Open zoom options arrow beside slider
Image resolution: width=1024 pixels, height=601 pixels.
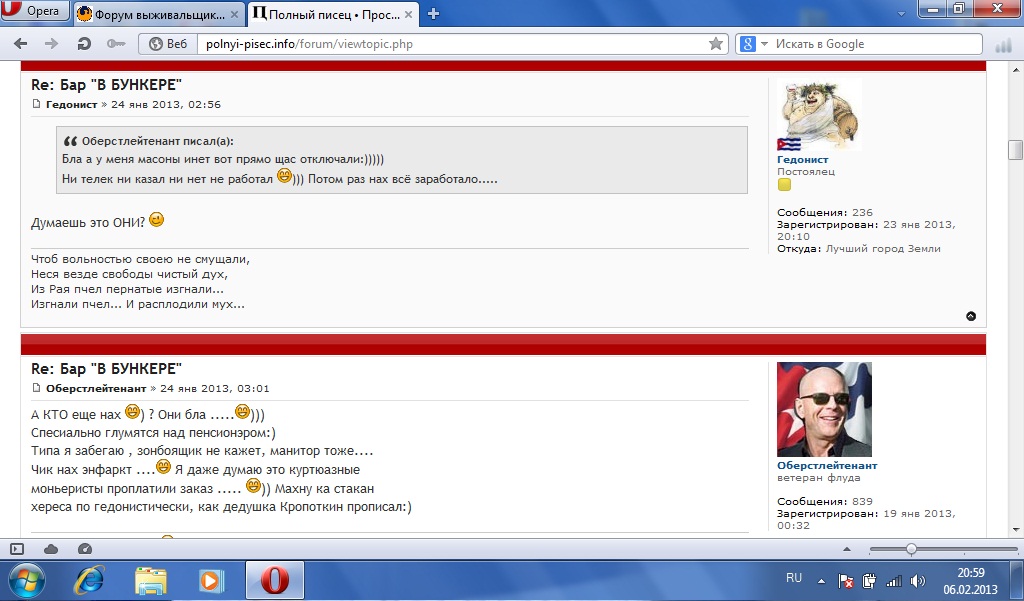coord(847,549)
